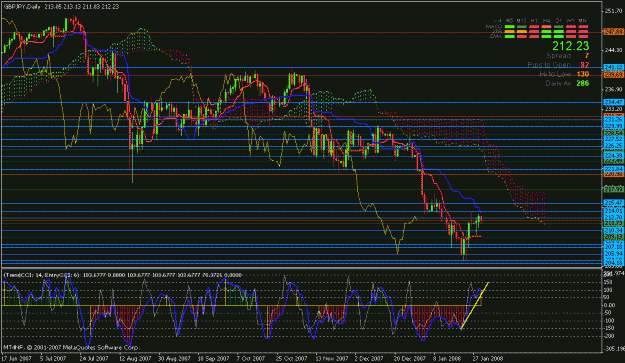The image size is (625, 363).
Task: Click the 18 Sep 2007 date label
Action: (213, 358)
